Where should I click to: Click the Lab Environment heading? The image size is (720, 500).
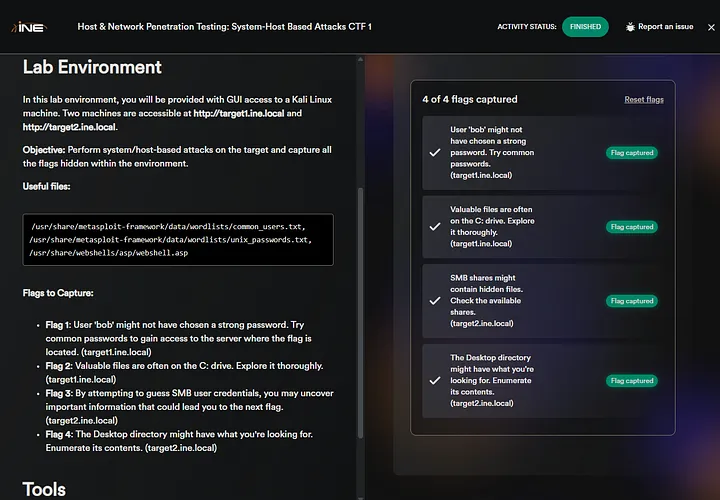92,67
